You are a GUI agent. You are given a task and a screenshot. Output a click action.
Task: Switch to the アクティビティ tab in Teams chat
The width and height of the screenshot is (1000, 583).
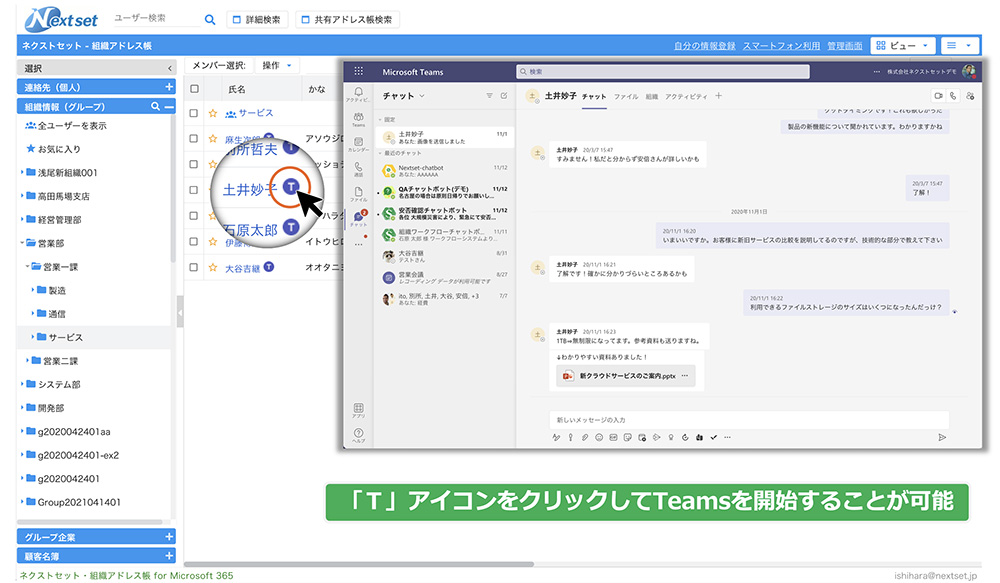point(686,96)
